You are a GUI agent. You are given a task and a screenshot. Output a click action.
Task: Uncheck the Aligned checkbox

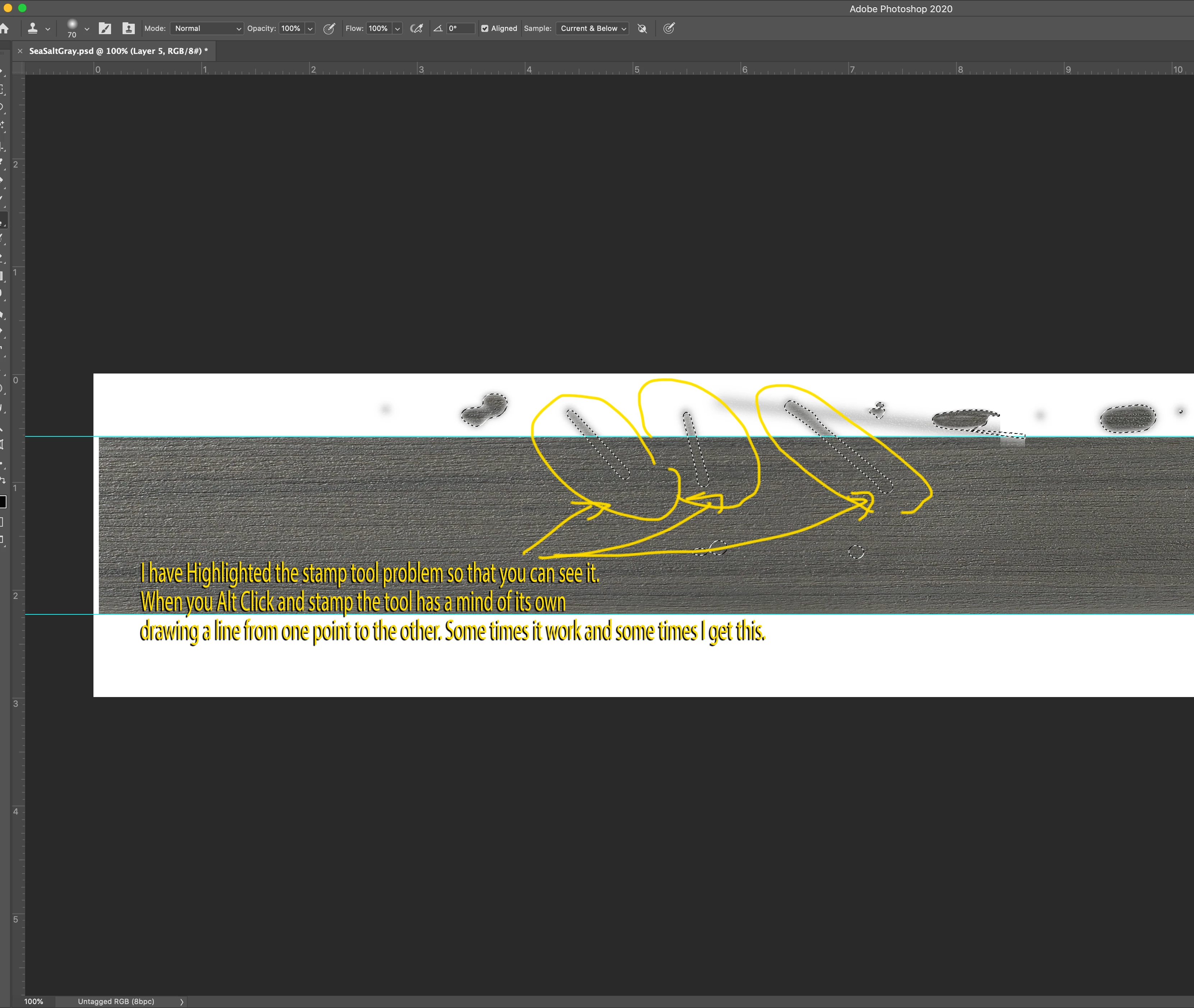pos(485,28)
